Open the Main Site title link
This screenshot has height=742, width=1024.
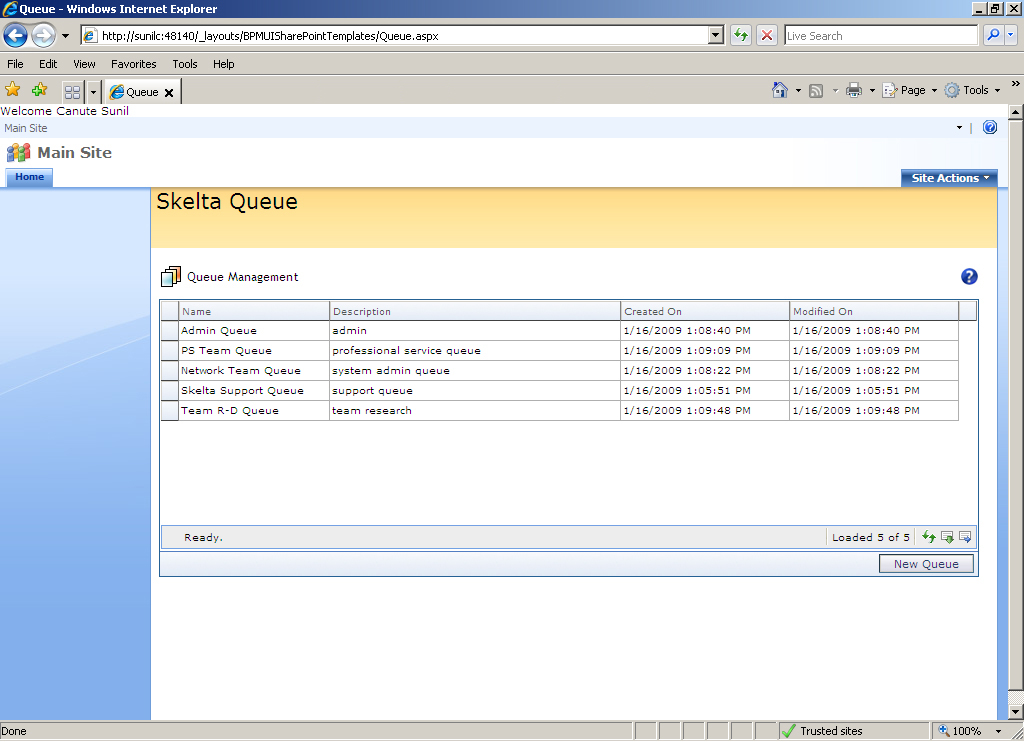click(x=74, y=153)
